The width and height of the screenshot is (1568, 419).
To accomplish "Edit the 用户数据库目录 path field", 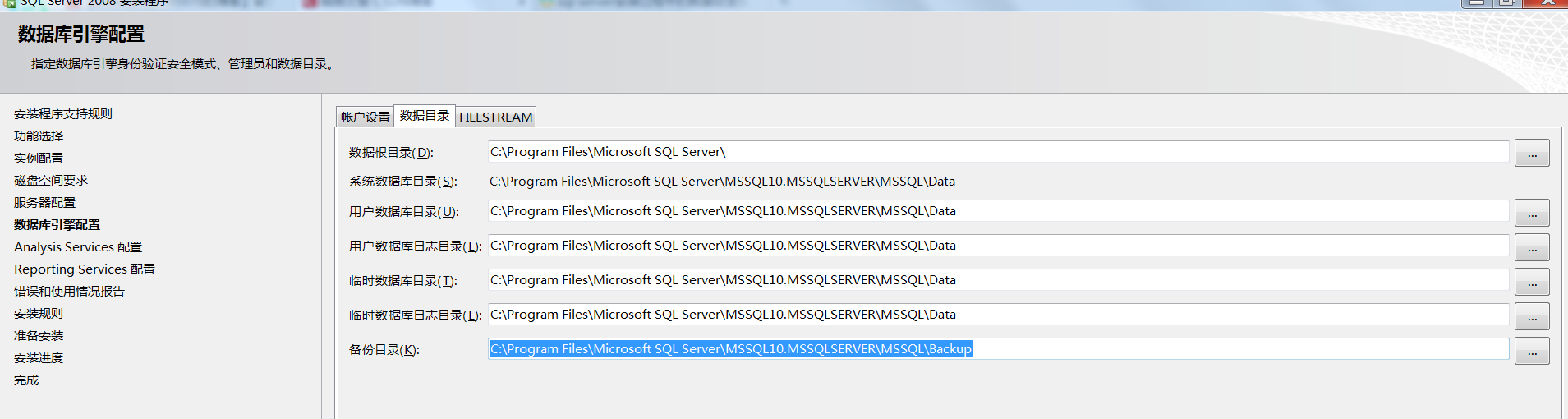I will click(x=998, y=211).
